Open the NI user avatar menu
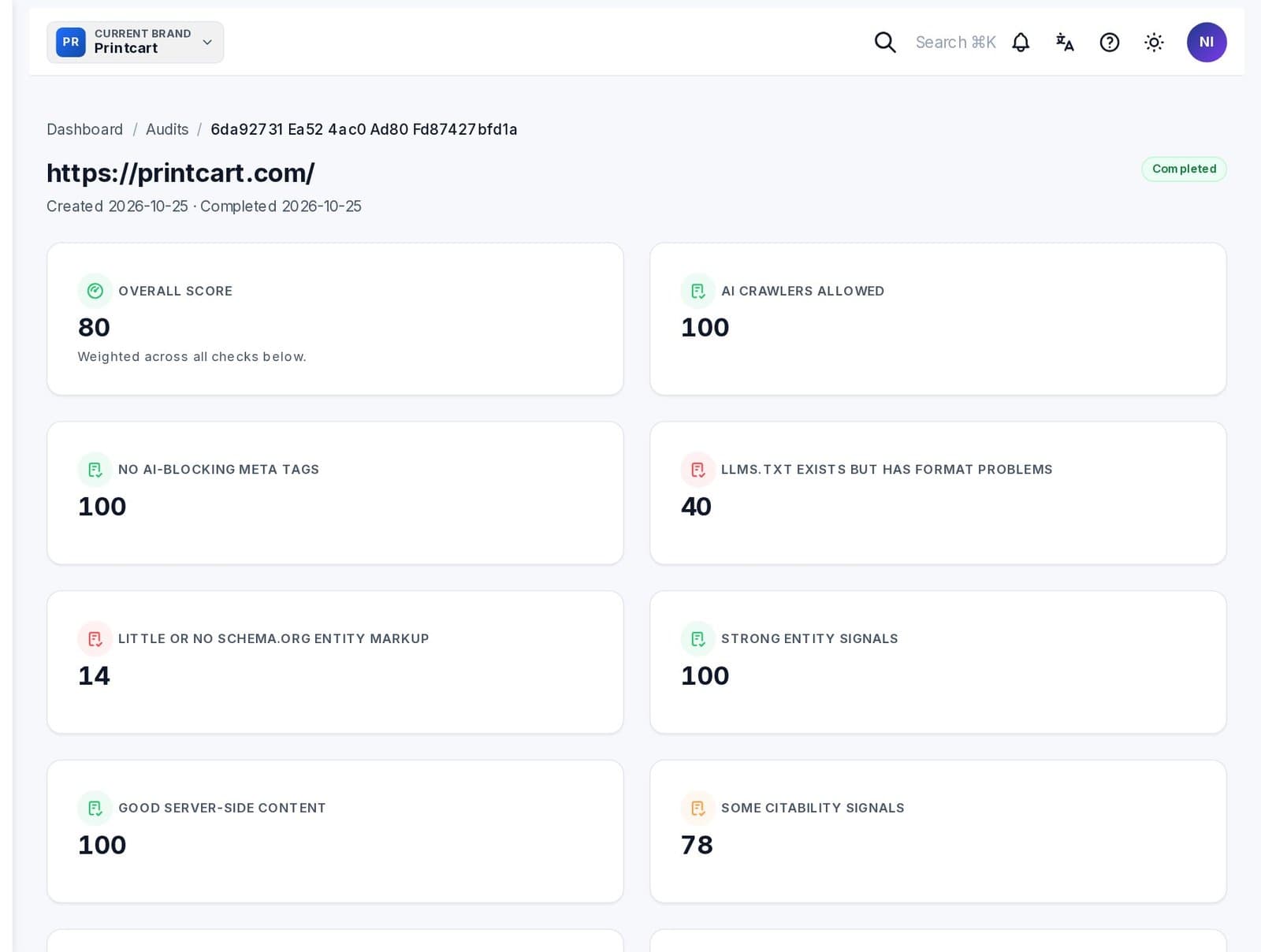The image size is (1261, 952). click(x=1207, y=43)
